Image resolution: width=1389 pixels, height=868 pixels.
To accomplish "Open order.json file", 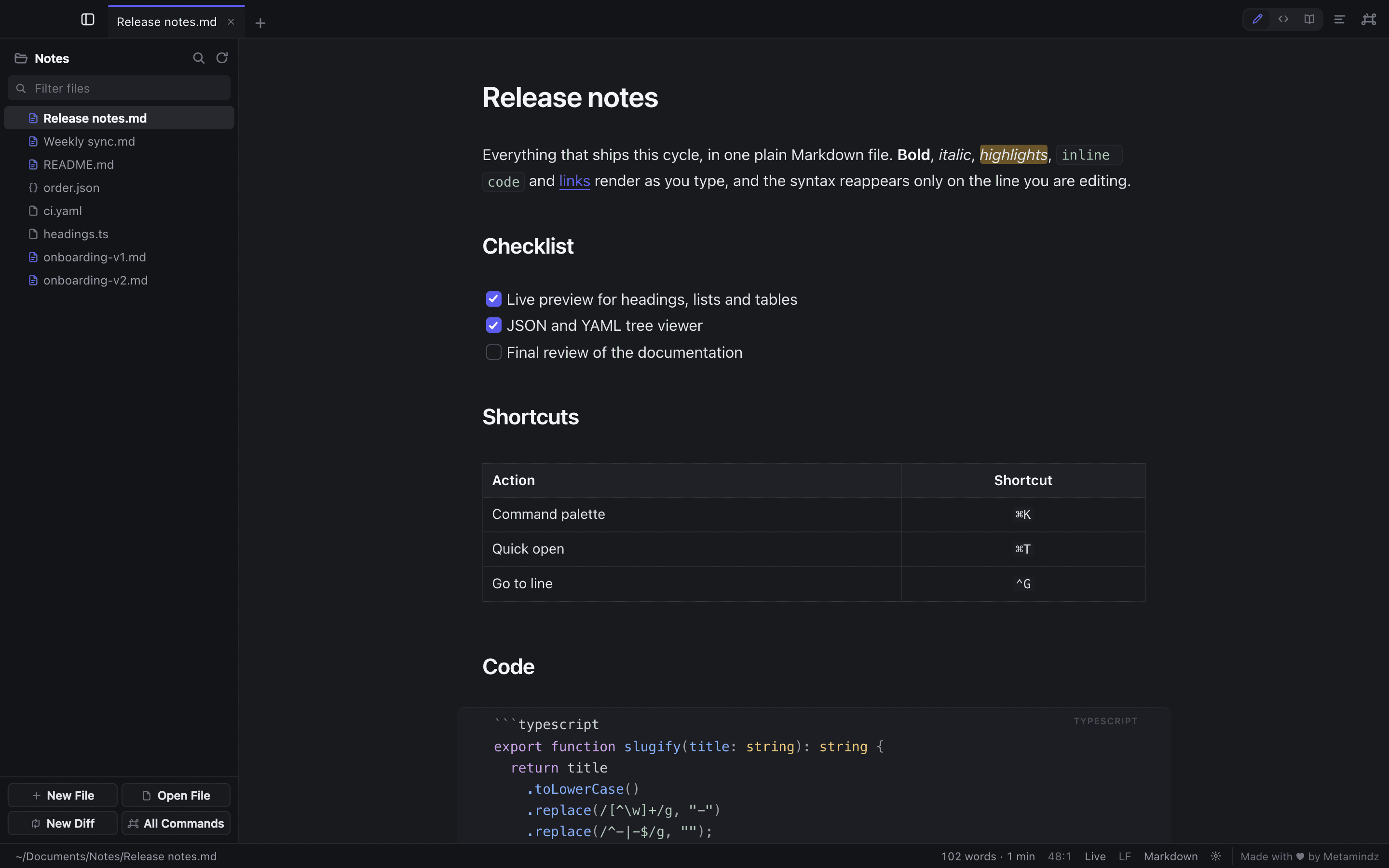I will click(119, 188).
